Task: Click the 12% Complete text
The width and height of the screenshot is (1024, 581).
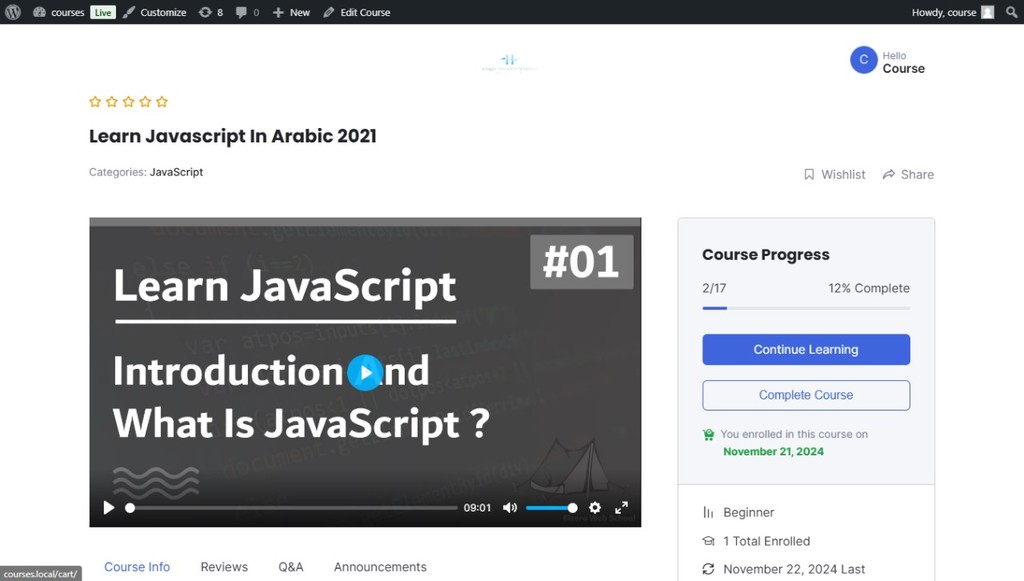Action: 869,288
